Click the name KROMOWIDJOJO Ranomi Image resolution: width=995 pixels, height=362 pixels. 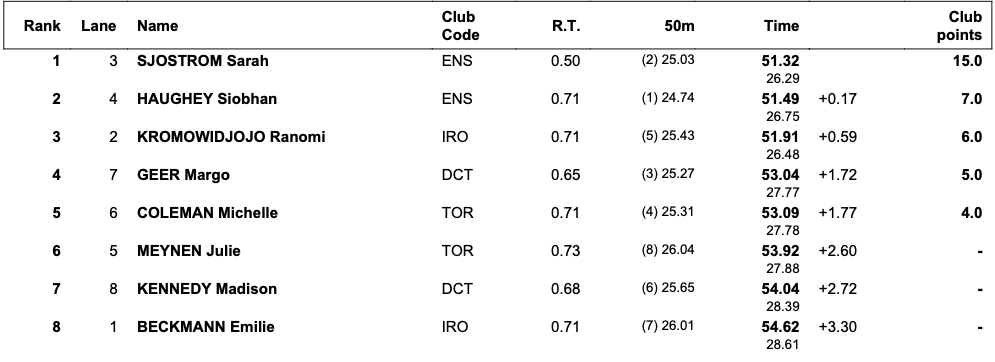tap(231, 137)
